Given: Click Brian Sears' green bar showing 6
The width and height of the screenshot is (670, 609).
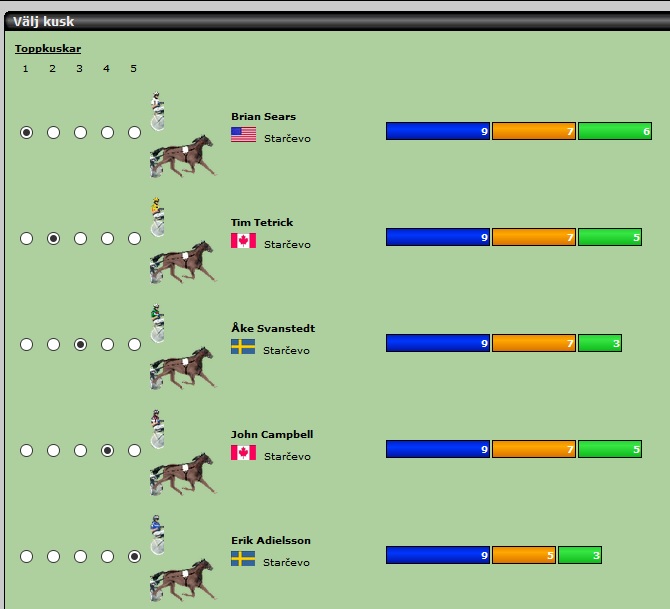Looking at the screenshot, I should [x=615, y=131].
